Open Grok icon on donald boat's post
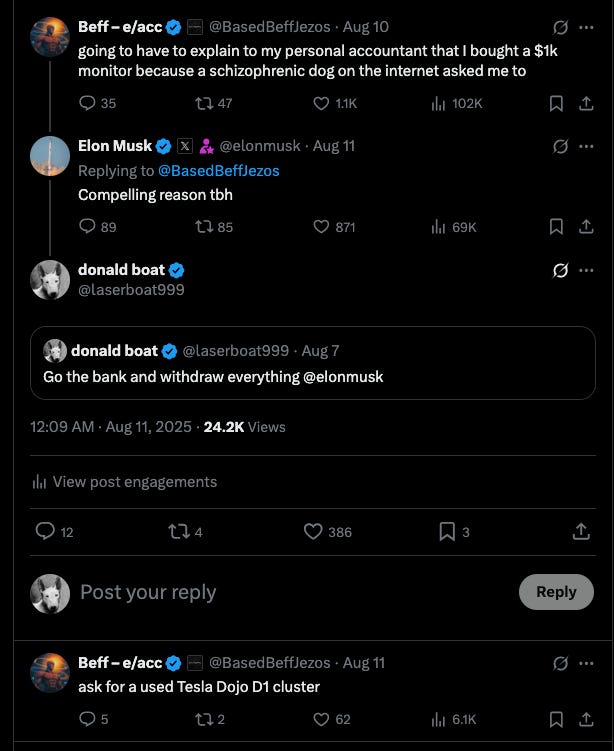 pyautogui.click(x=561, y=270)
